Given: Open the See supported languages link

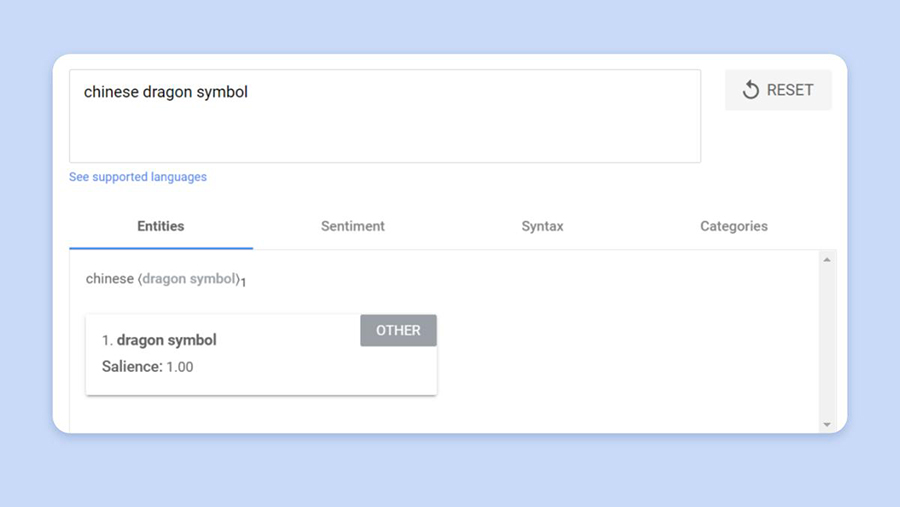Looking at the screenshot, I should click(138, 177).
